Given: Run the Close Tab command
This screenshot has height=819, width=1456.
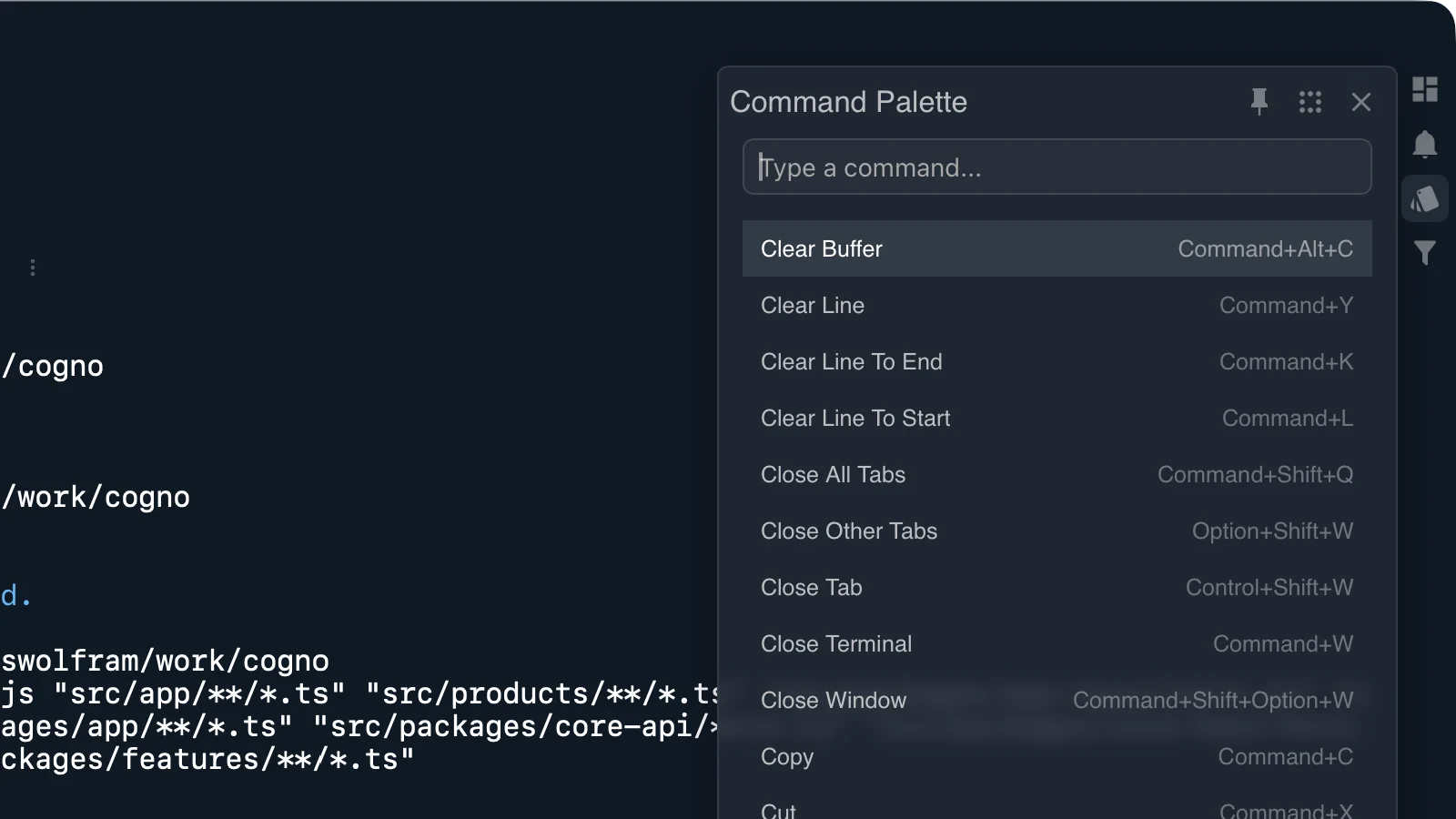Looking at the screenshot, I should pos(1056,587).
